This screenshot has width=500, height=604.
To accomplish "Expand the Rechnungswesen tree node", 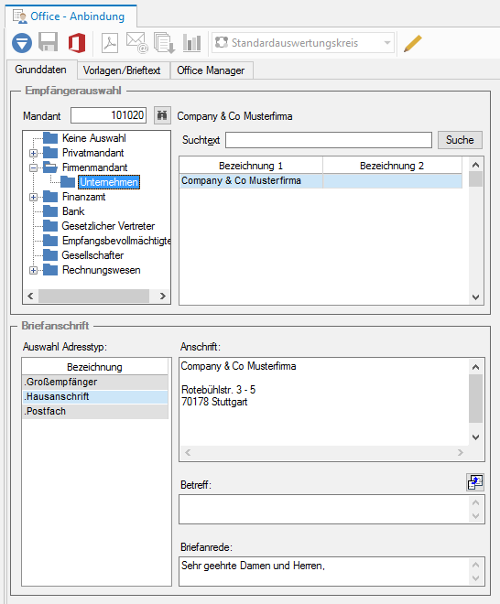I will (x=34, y=270).
